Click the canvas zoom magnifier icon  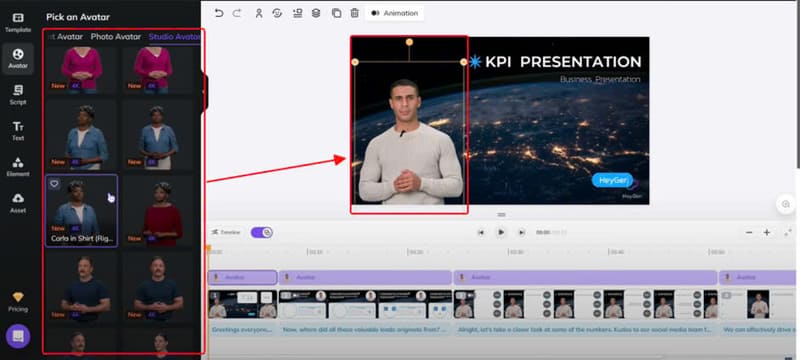(786, 204)
